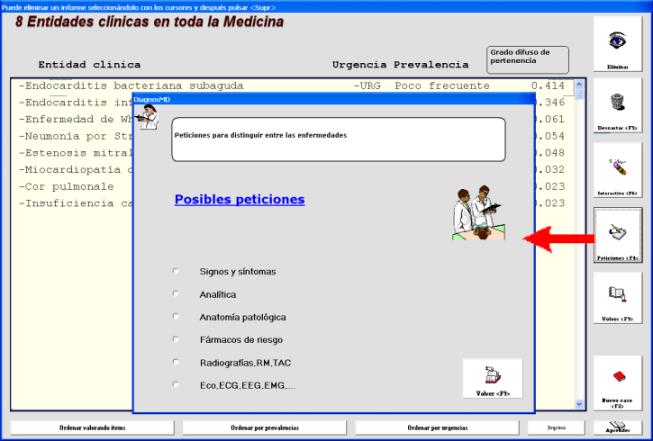Click the Urgencia column header
Screen dimensions: 653x441
click(x=359, y=65)
